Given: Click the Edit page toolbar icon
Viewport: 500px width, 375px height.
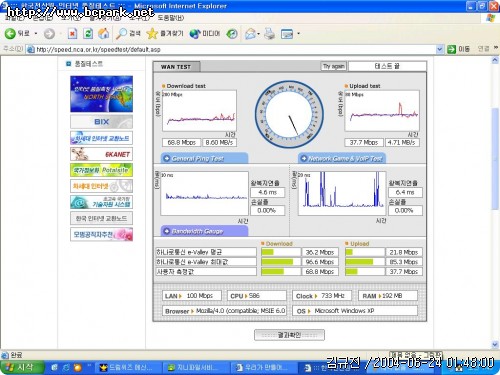Looking at the screenshot, I should click(287, 33).
